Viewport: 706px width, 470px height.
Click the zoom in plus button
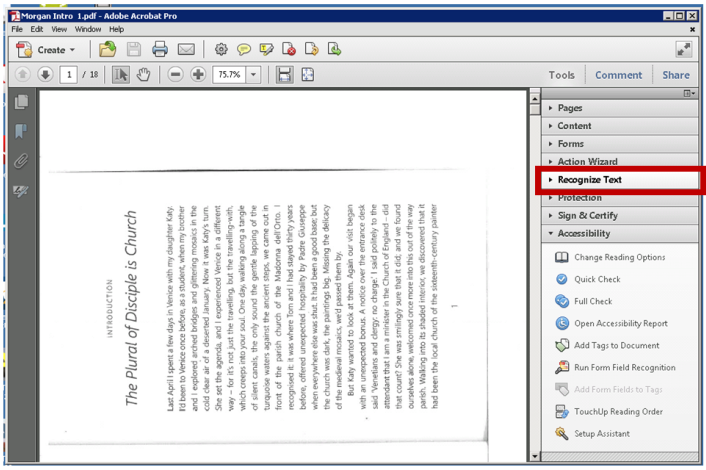coord(198,75)
